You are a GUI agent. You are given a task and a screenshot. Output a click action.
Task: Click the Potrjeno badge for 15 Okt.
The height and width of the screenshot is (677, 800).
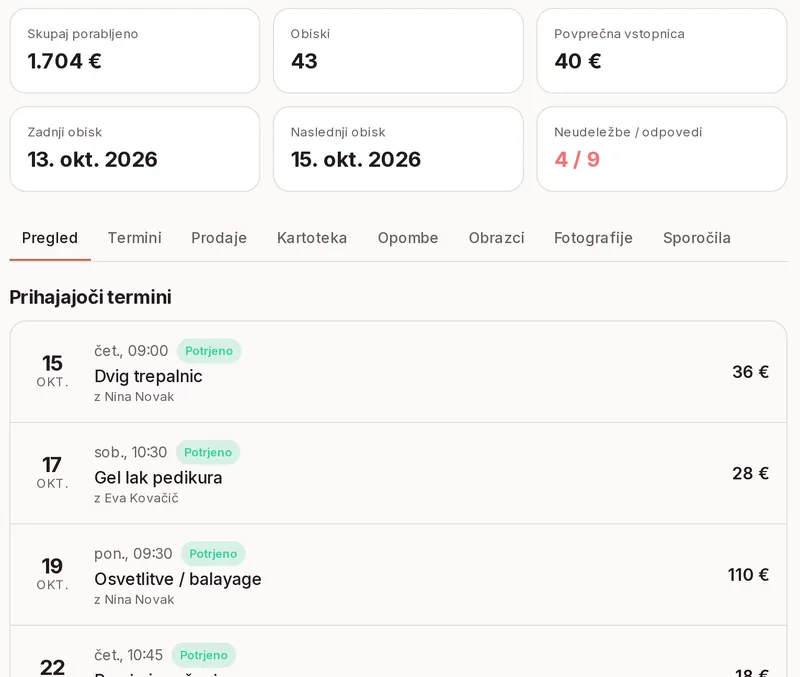tap(209, 351)
